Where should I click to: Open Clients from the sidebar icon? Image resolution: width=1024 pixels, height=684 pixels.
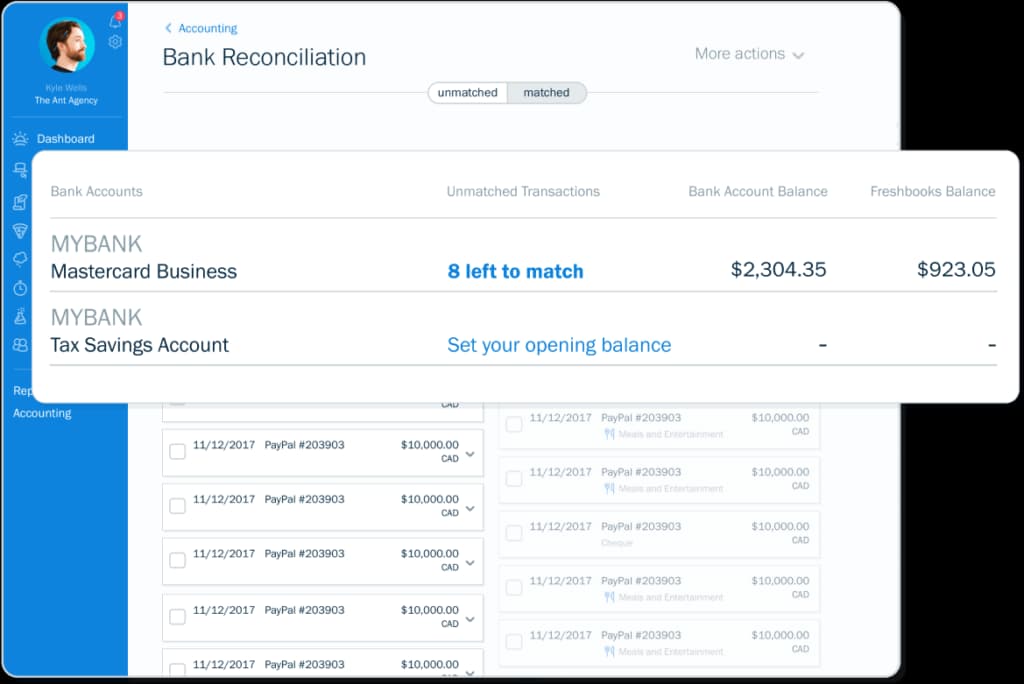click(20, 171)
